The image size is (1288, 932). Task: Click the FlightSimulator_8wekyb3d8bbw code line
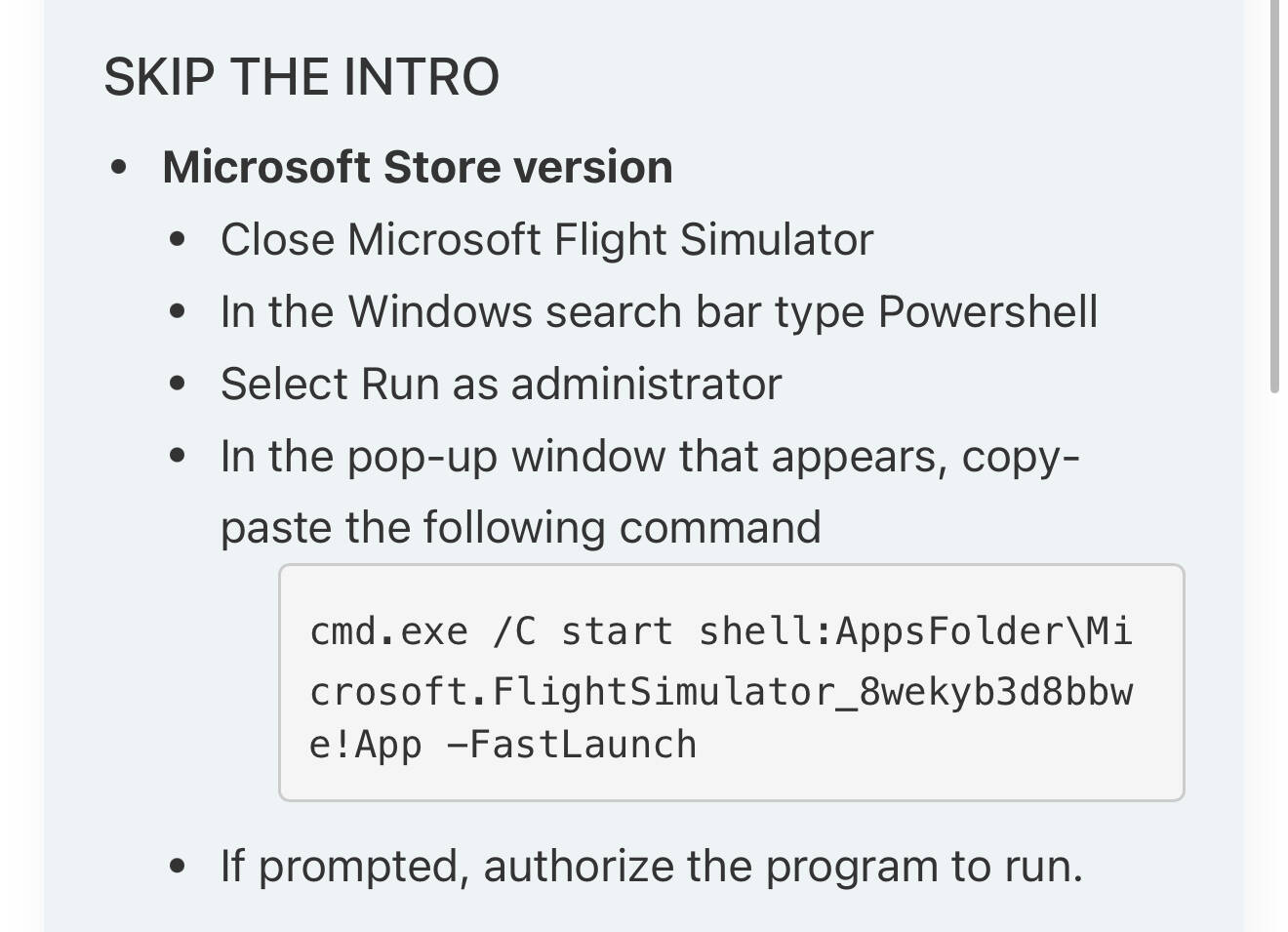point(721,692)
